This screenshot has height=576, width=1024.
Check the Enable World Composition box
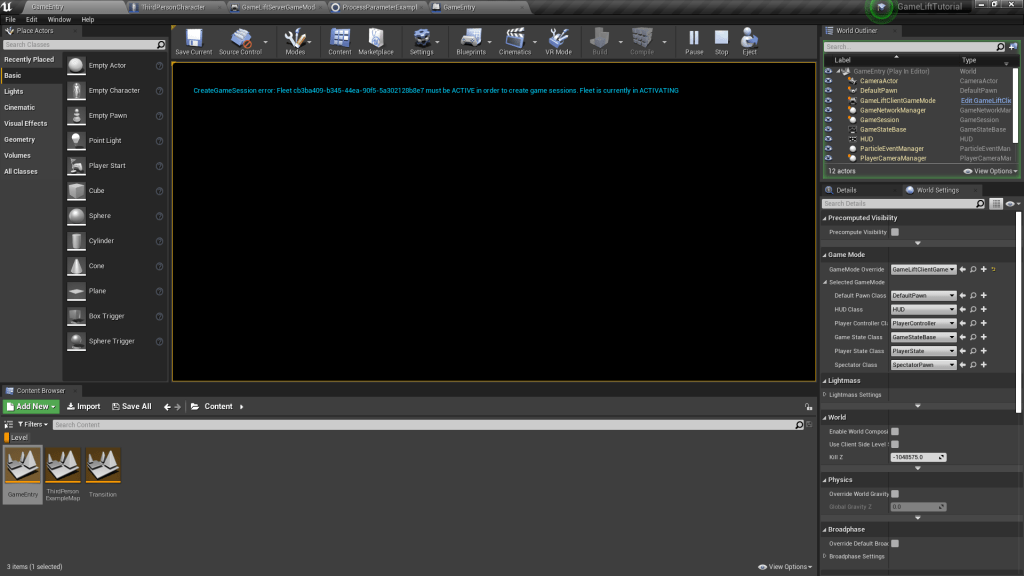click(x=895, y=431)
